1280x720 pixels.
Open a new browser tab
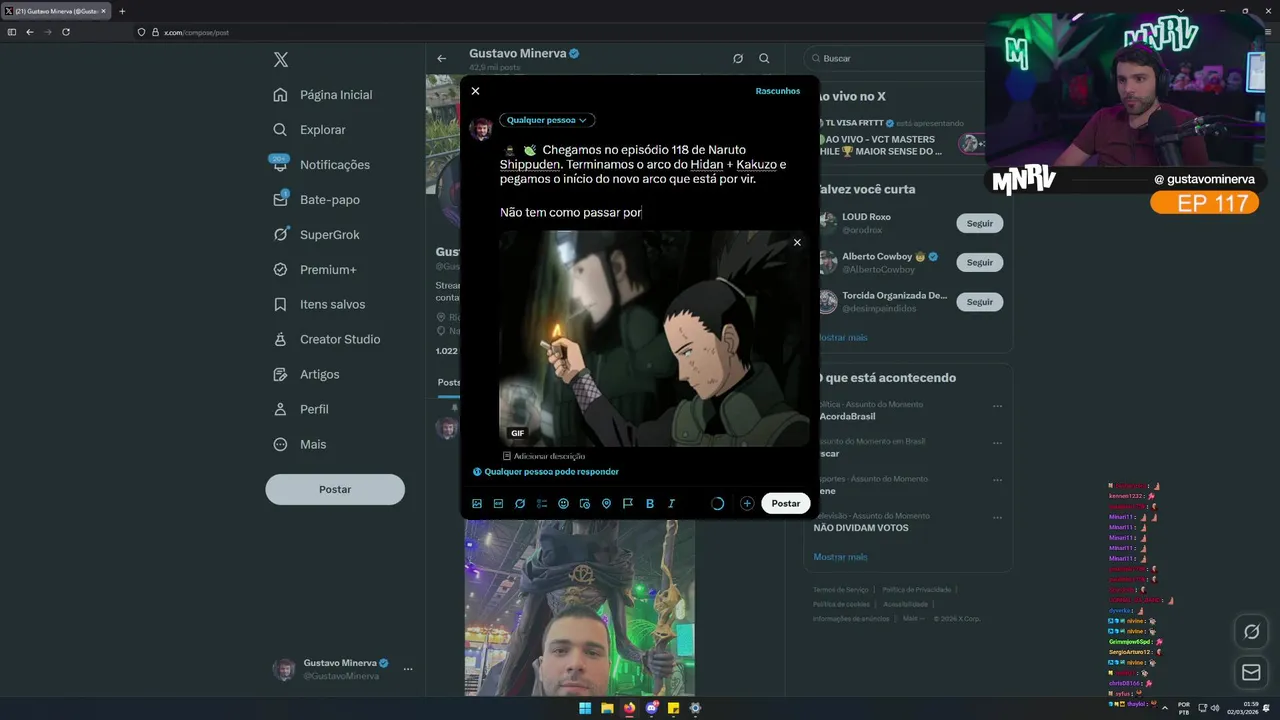click(x=122, y=11)
